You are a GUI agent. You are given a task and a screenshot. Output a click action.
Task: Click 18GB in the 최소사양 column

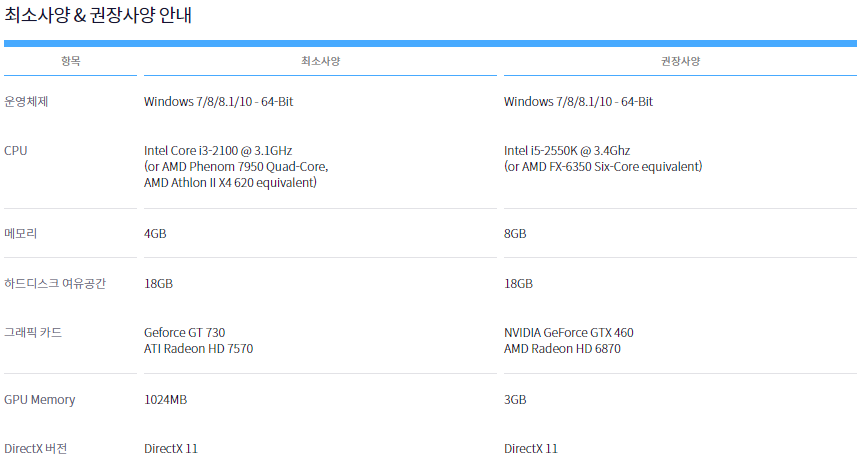coord(159,284)
